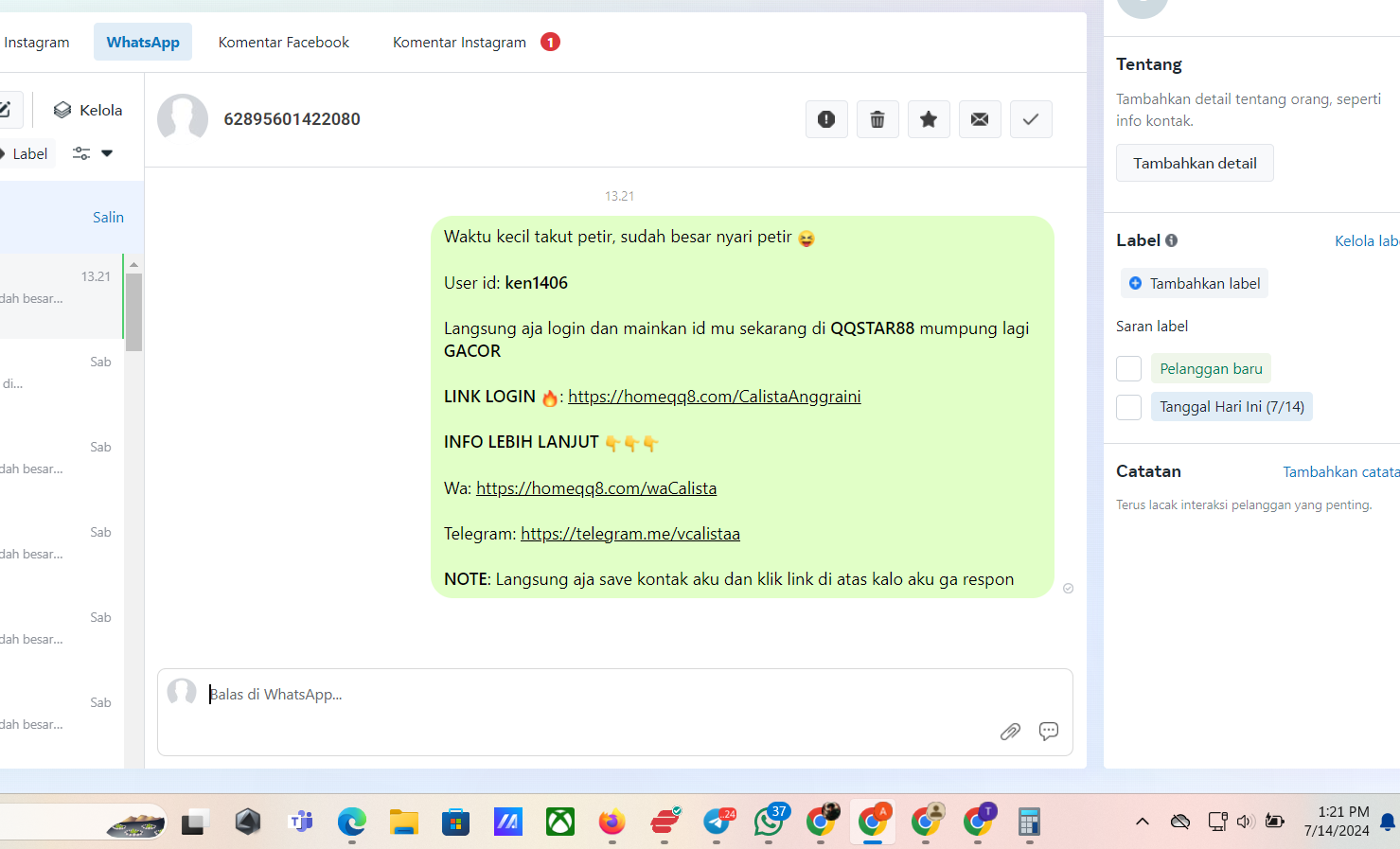Star this conversation to follow up
Screen dimensions: 1400x849
tap(929, 119)
